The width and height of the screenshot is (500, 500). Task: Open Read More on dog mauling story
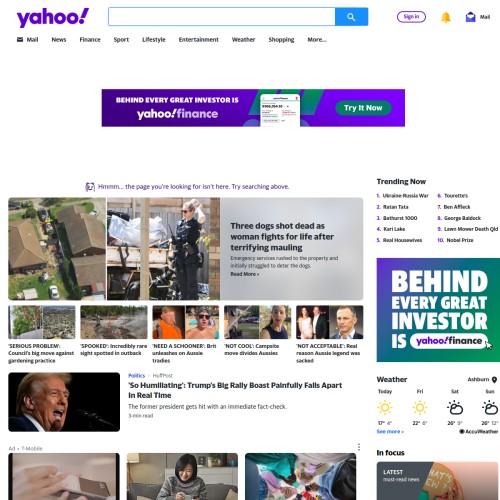pyautogui.click(x=245, y=274)
